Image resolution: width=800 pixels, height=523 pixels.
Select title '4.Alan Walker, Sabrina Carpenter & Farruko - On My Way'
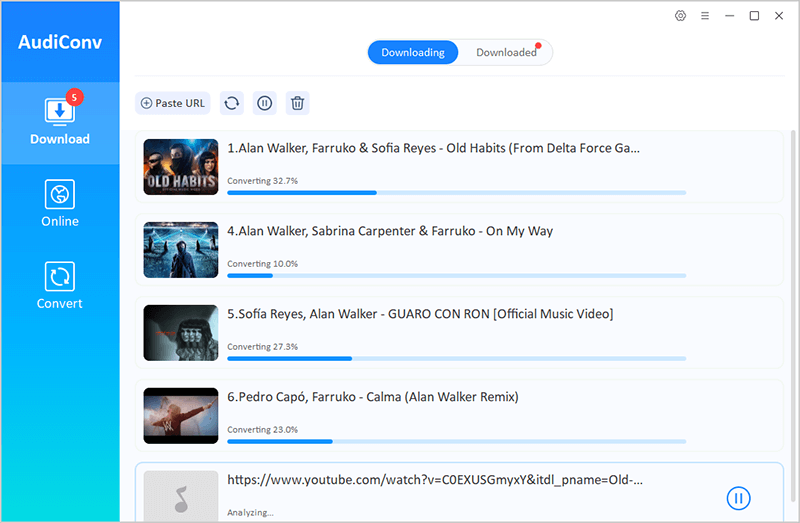[390, 231]
